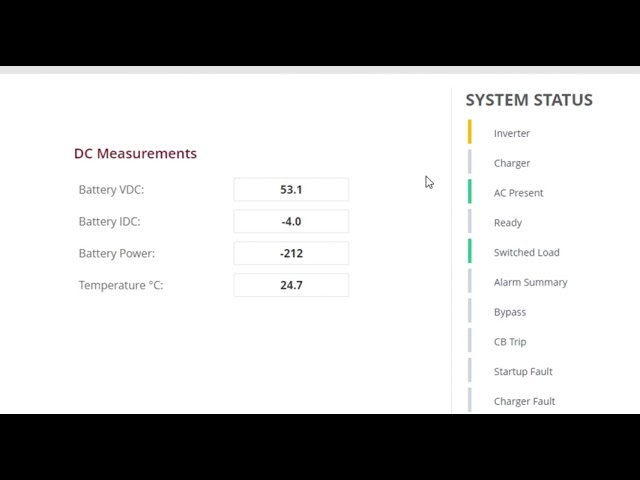The image size is (640, 480).
Task: Select the CB Trip status label
Action: (x=509, y=342)
